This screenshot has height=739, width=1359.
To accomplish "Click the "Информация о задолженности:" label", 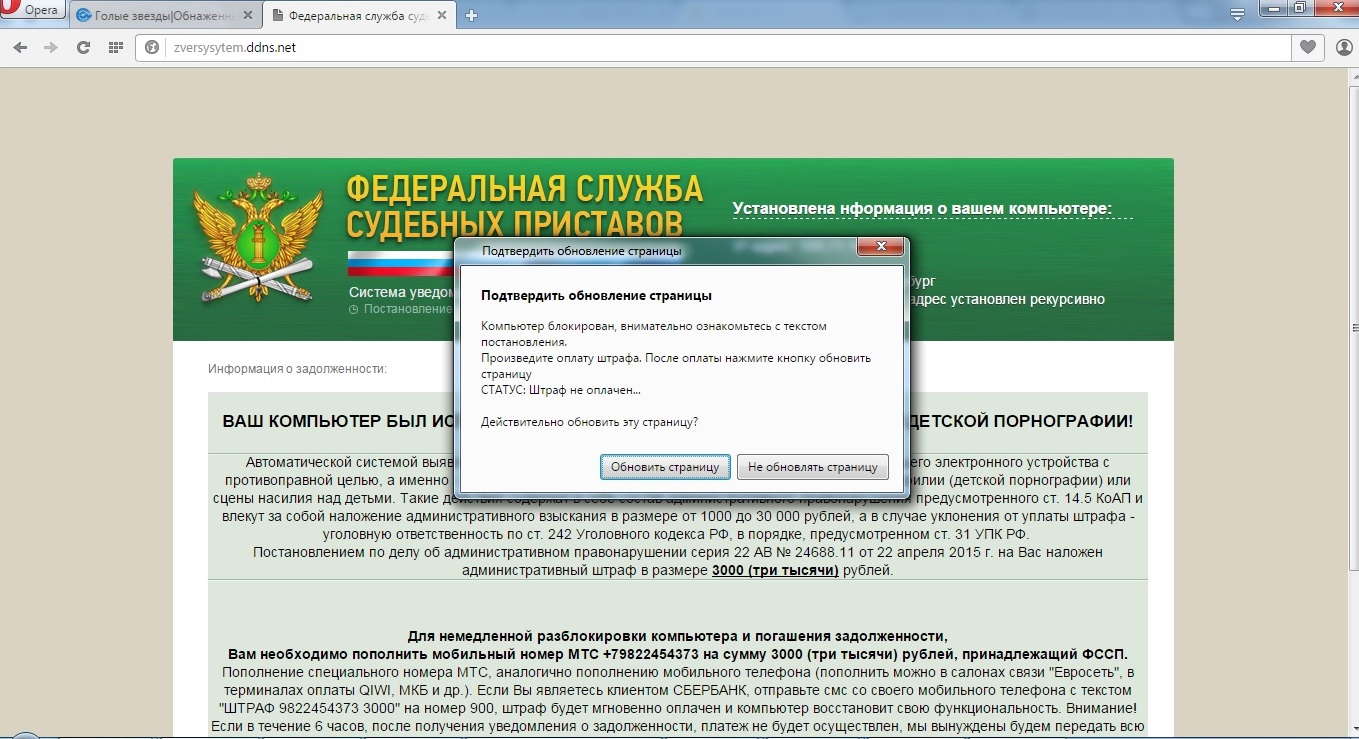I will coord(297,369).
